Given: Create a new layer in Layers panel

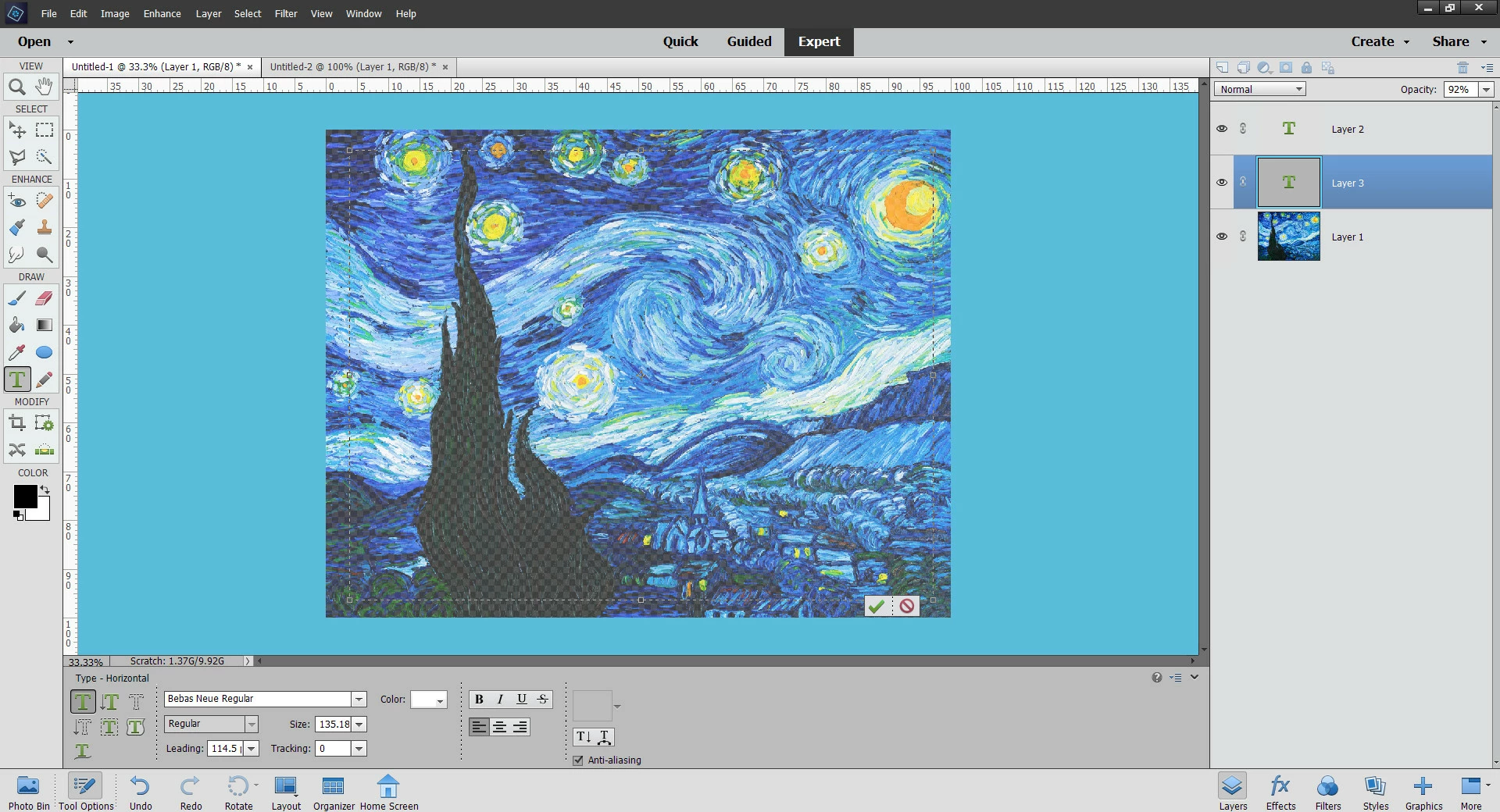Looking at the screenshot, I should click(1223, 68).
